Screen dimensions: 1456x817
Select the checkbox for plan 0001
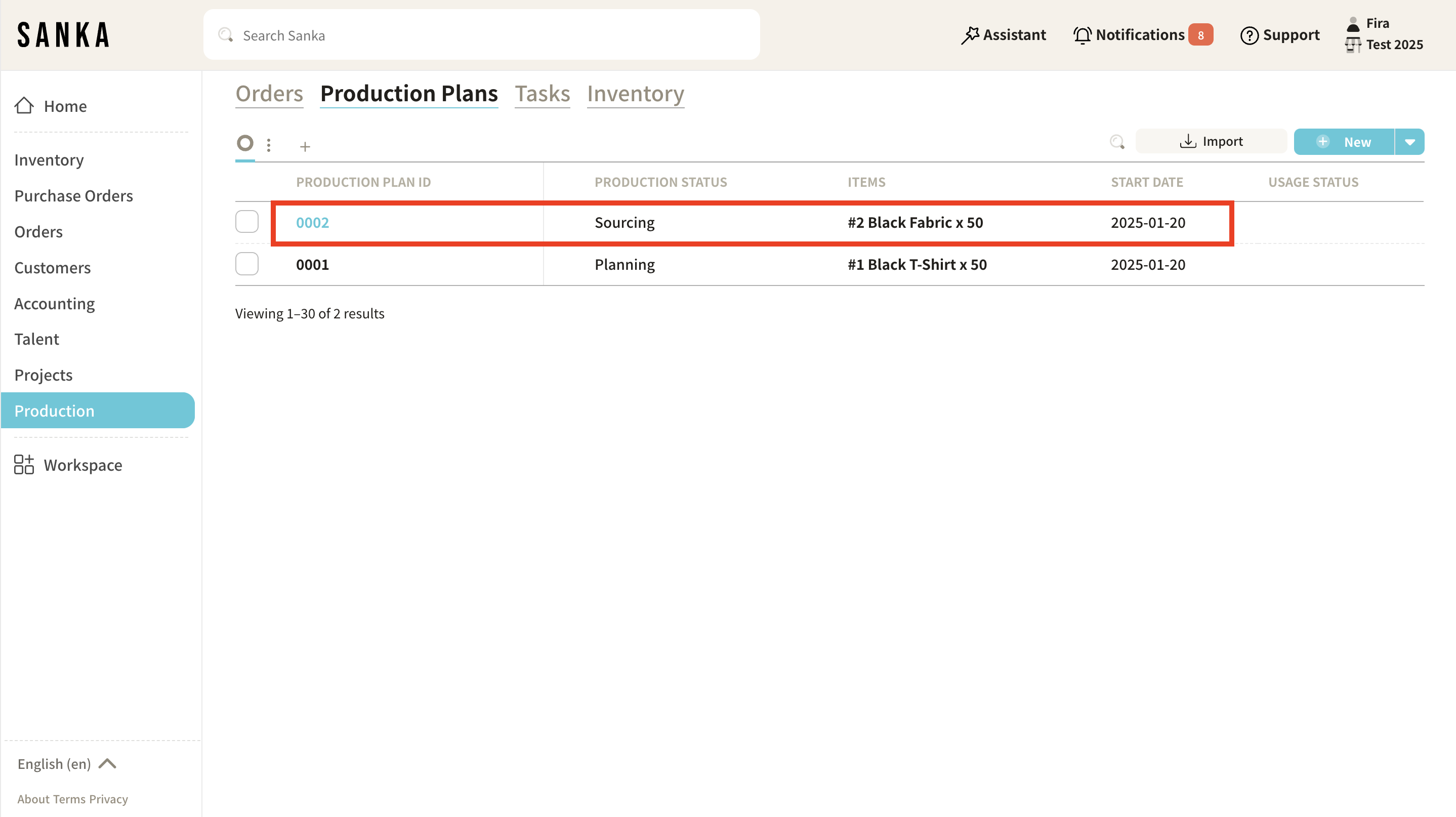click(x=247, y=264)
